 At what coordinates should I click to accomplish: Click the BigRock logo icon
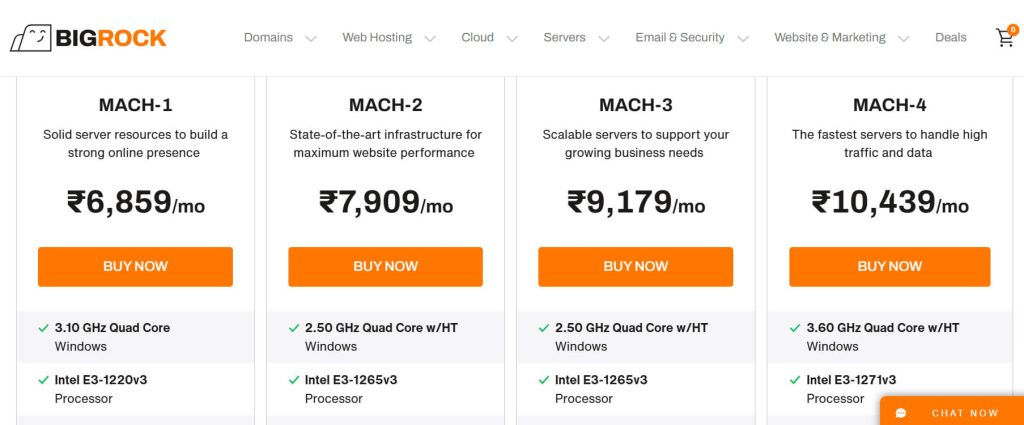(30, 38)
